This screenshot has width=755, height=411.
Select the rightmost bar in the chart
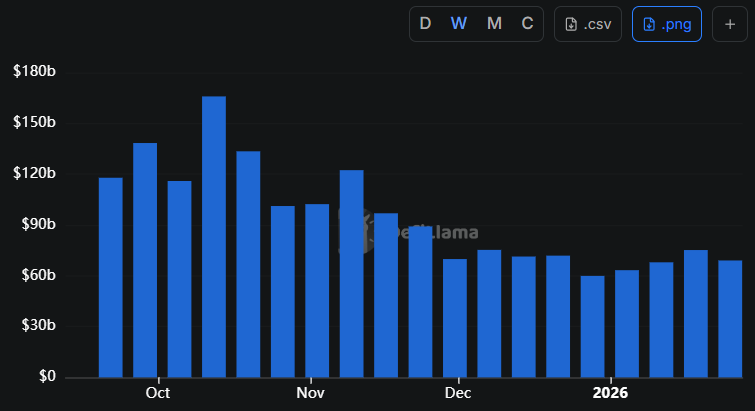coord(730,318)
